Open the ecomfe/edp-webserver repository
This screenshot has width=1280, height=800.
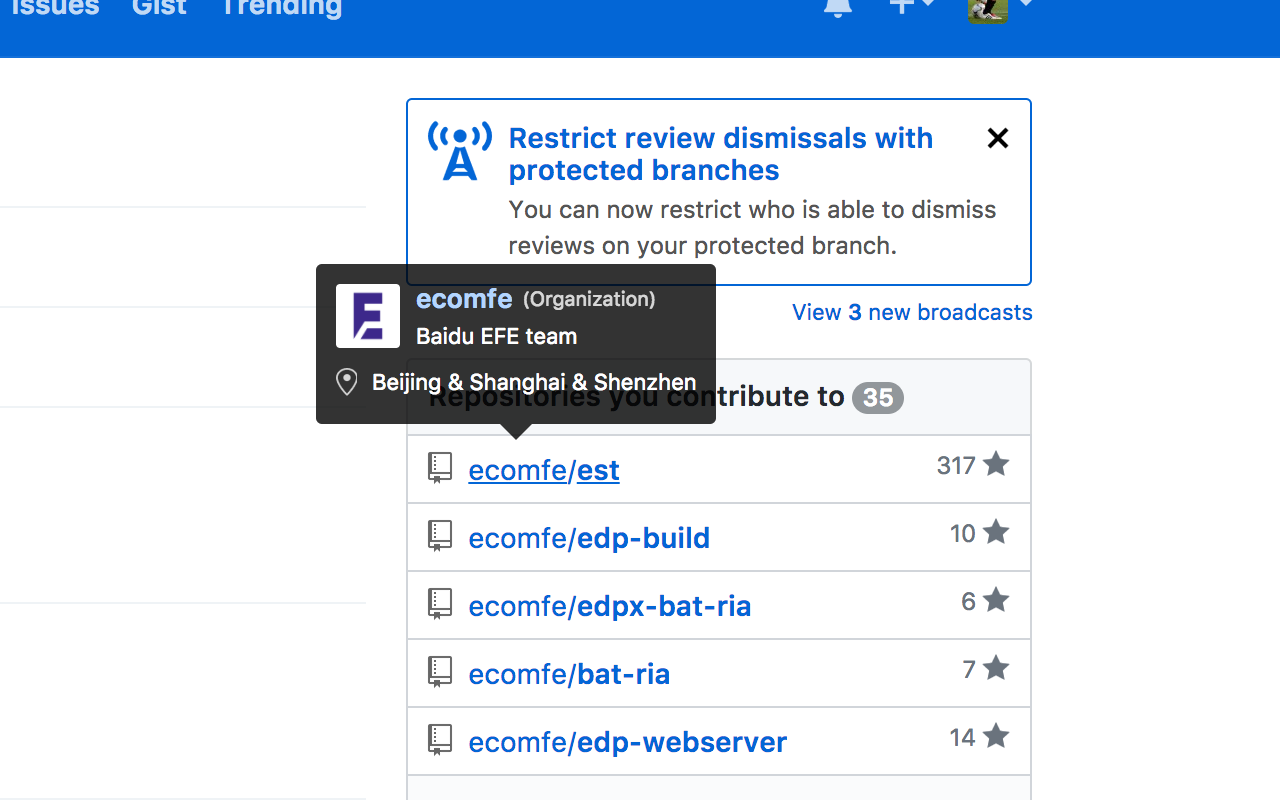628,742
